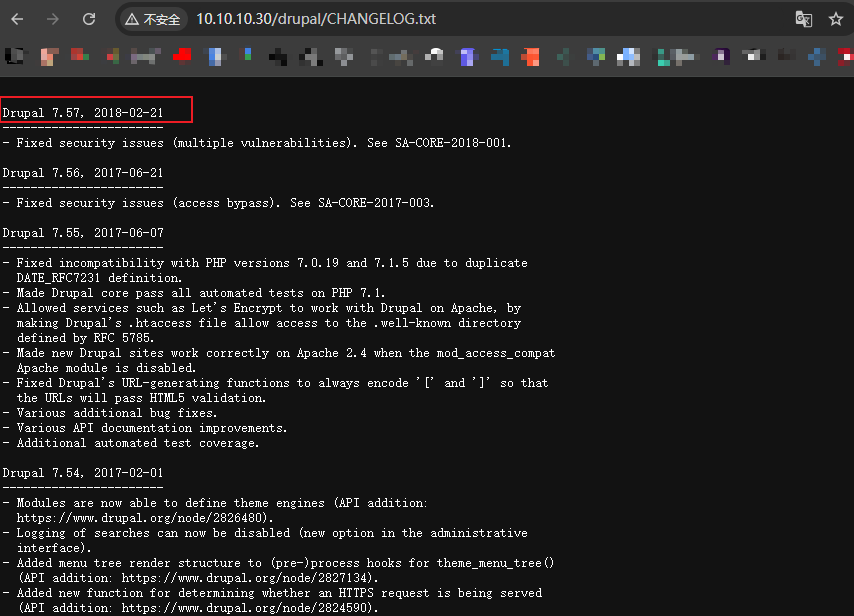Click "Made Drupal core pass all automated tests"
The height and width of the screenshot is (616, 854).
pos(194,292)
